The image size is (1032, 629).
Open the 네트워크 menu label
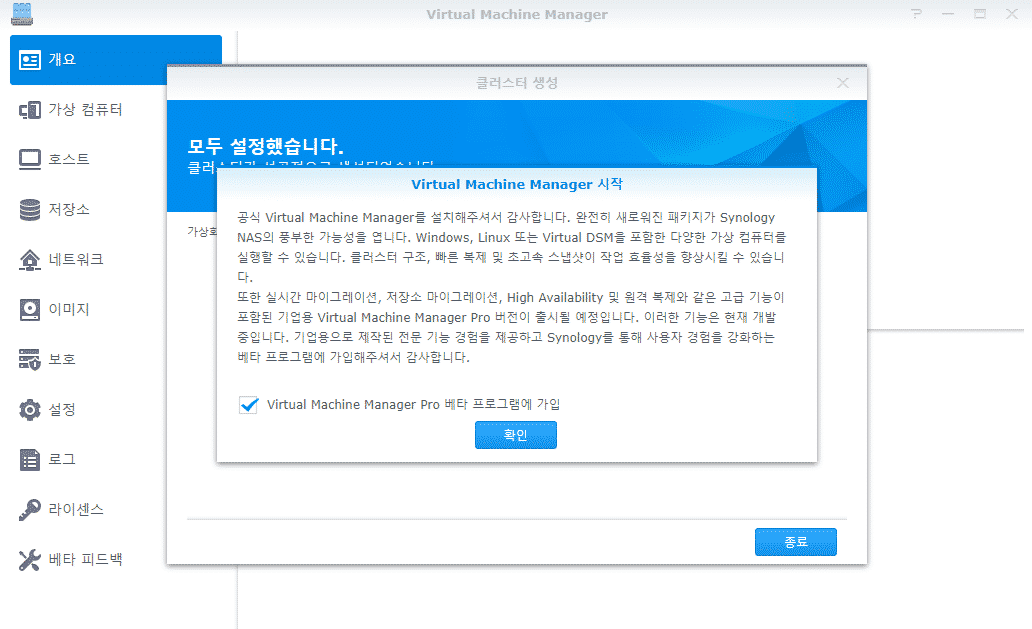pyautogui.click(x=76, y=260)
